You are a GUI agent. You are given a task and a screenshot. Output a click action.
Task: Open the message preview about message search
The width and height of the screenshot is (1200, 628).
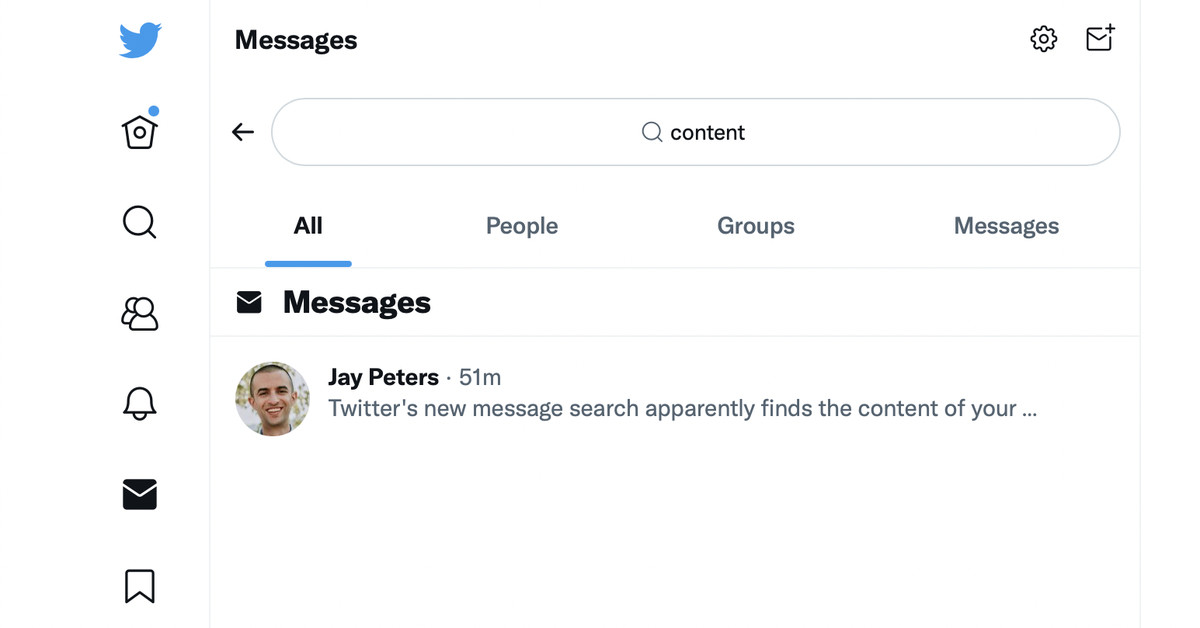point(682,408)
